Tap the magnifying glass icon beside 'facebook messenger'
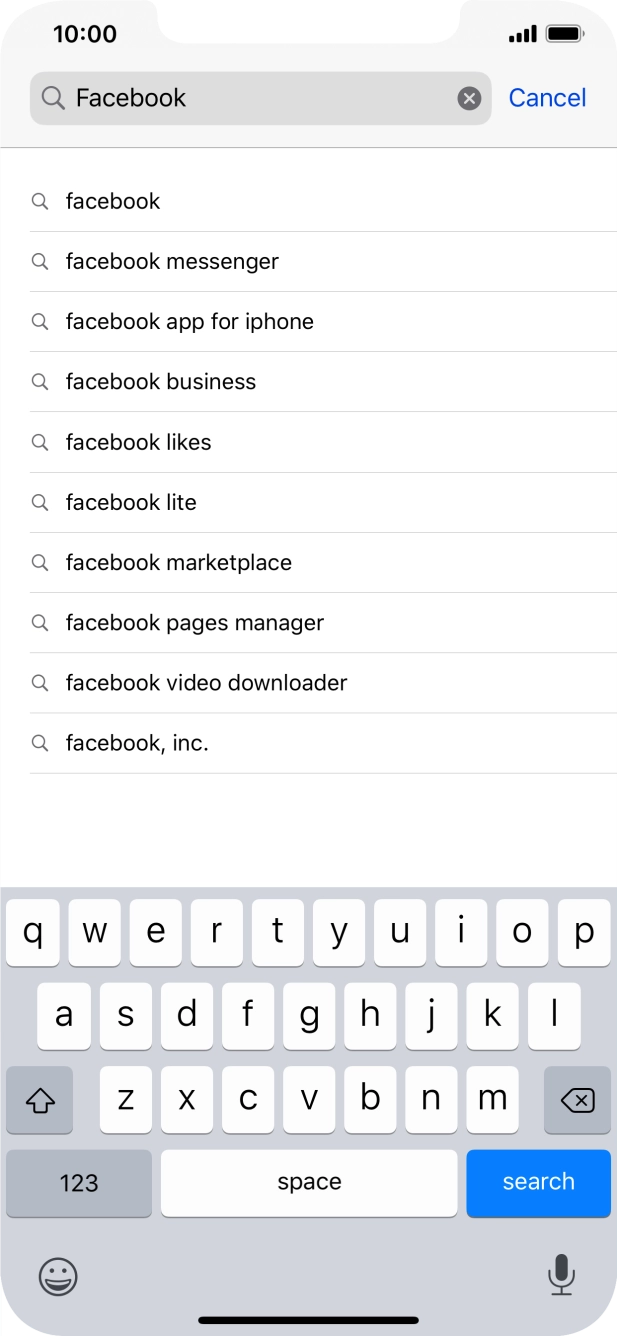Image resolution: width=617 pixels, height=1336 pixels. pyautogui.click(x=40, y=261)
